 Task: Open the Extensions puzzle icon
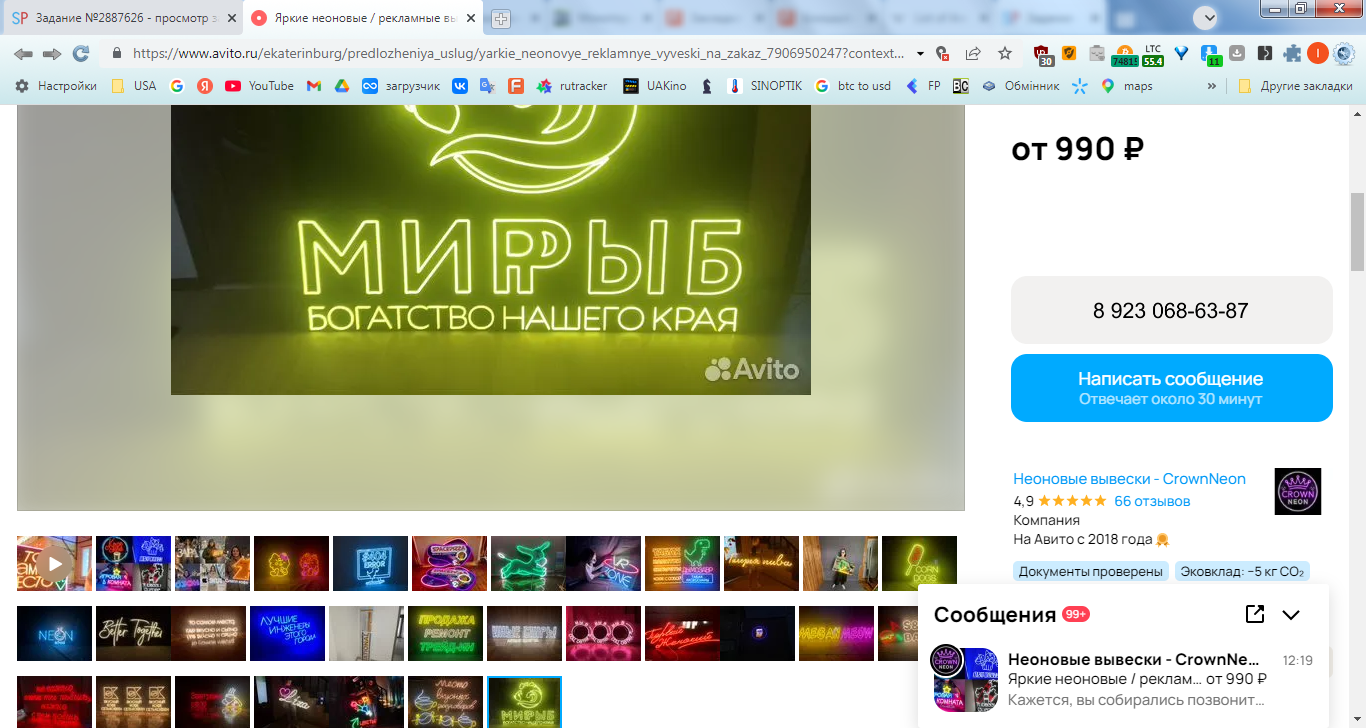(x=1292, y=54)
